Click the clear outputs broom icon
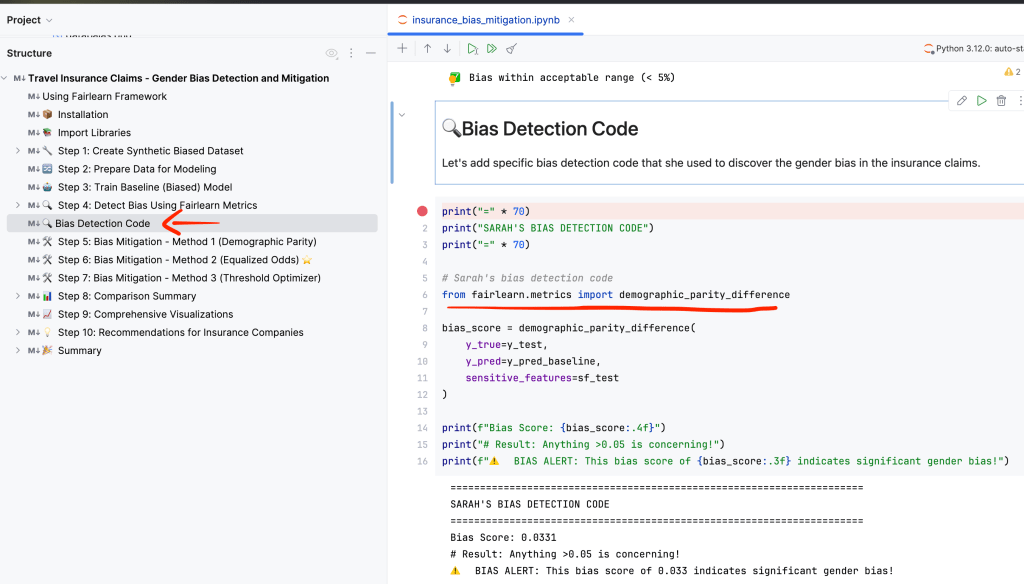The height and width of the screenshot is (584, 1024). [512, 48]
